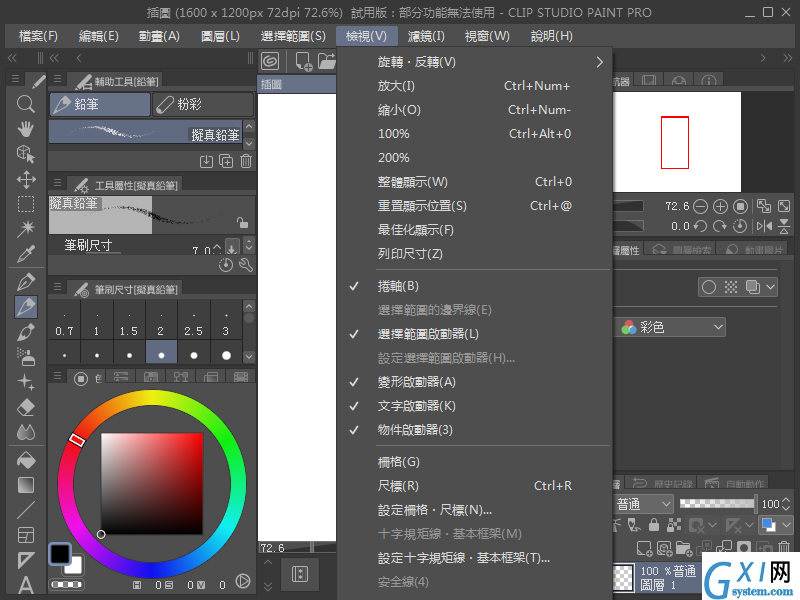
Task: Select the Pen nib tool
Action: click(26, 282)
